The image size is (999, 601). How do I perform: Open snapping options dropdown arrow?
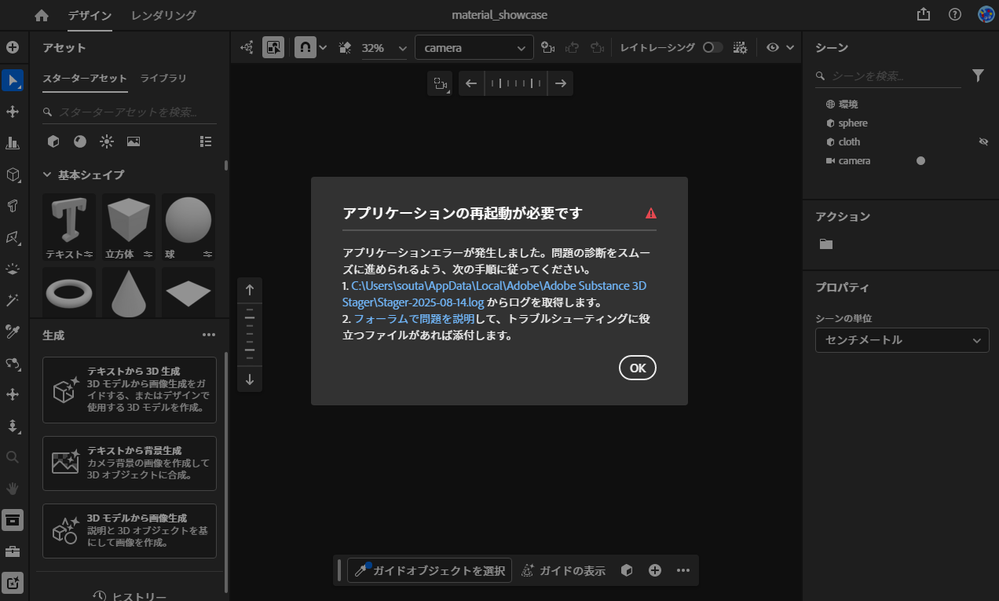click(323, 48)
